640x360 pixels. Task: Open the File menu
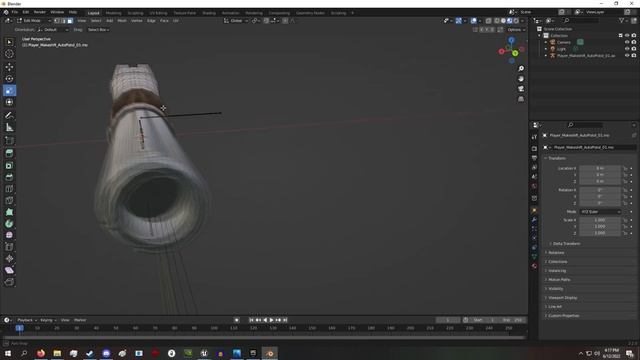[x=15, y=12]
